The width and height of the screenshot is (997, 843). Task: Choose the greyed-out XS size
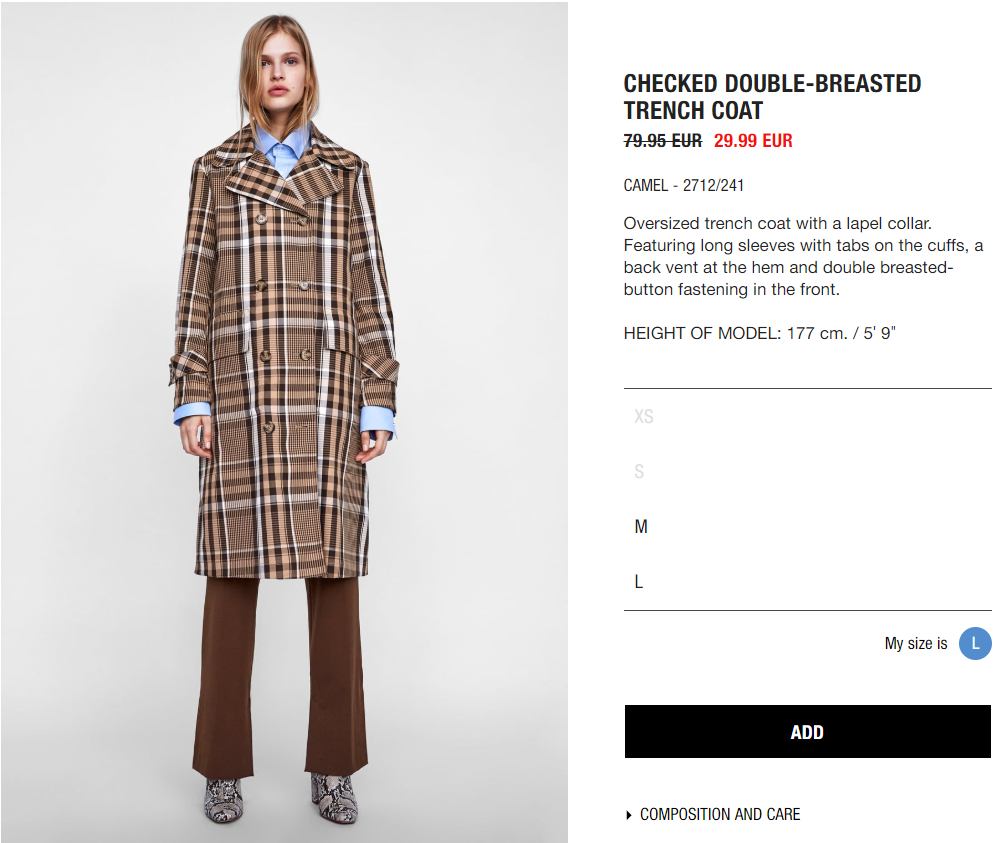pyautogui.click(x=643, y=416)
